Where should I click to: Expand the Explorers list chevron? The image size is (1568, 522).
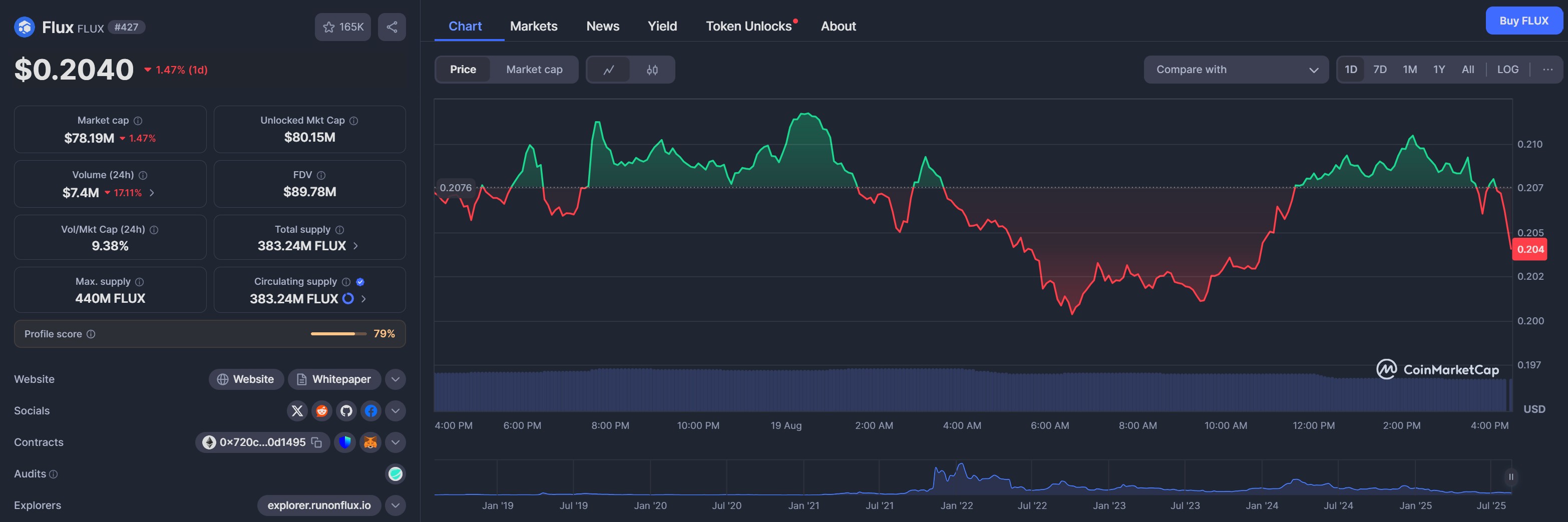395,505
